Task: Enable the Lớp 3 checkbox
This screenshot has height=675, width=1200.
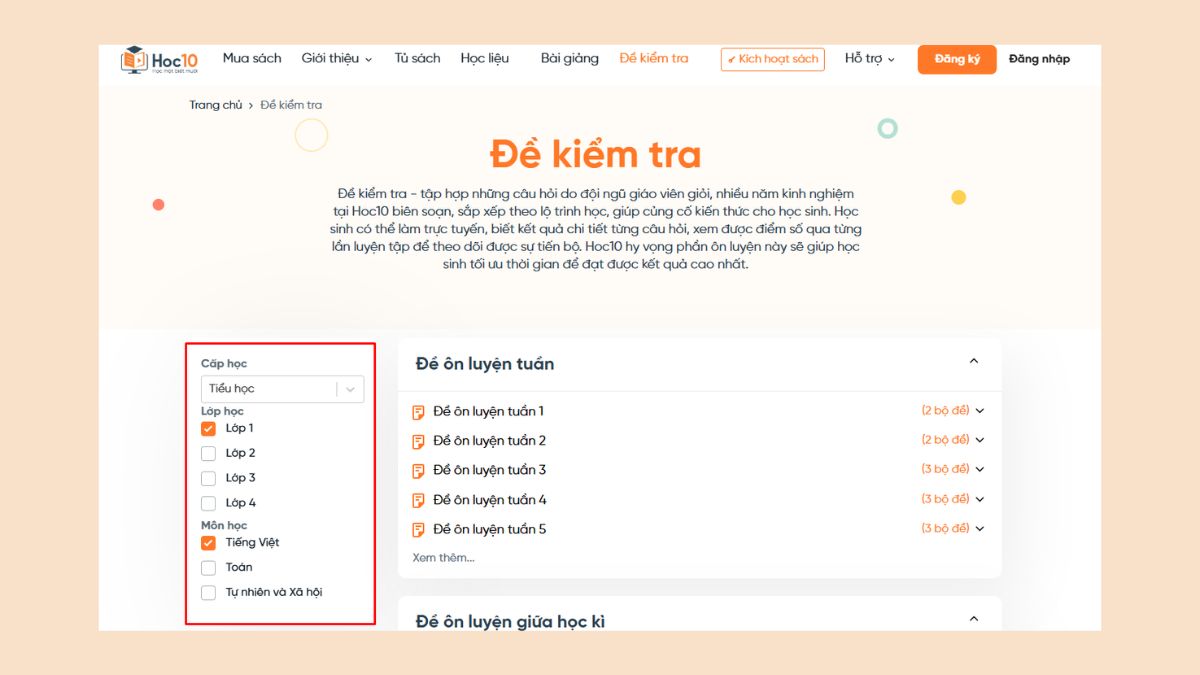Action: [209, 479]
